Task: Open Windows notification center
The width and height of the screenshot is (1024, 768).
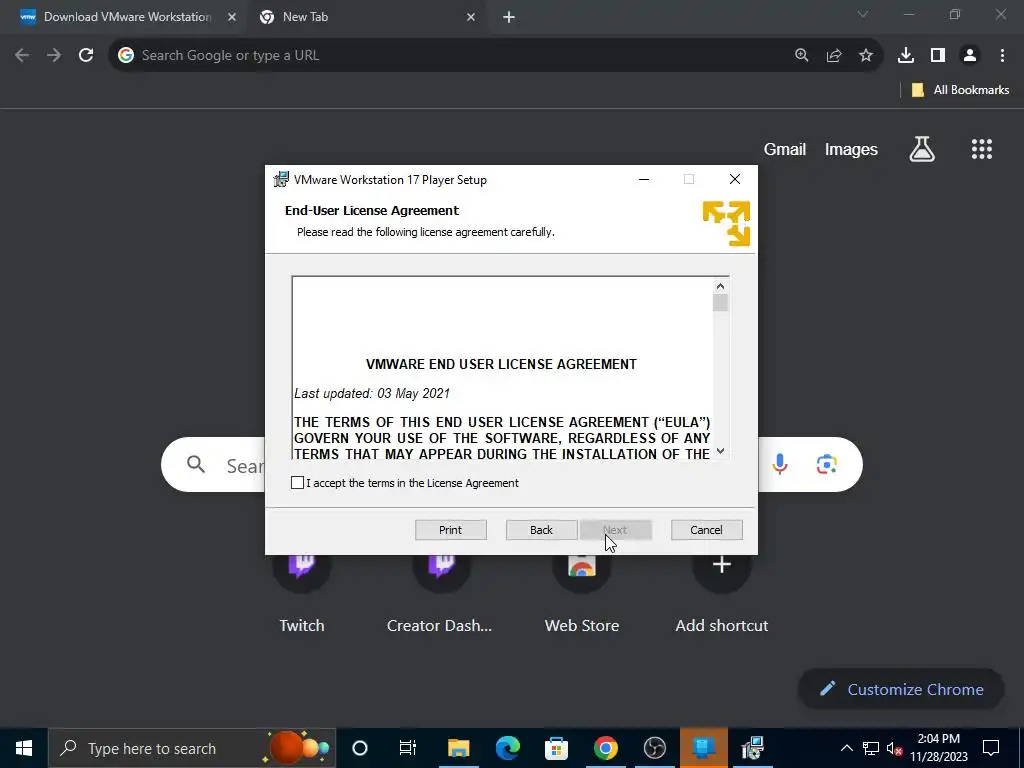Action: (991, 748)
